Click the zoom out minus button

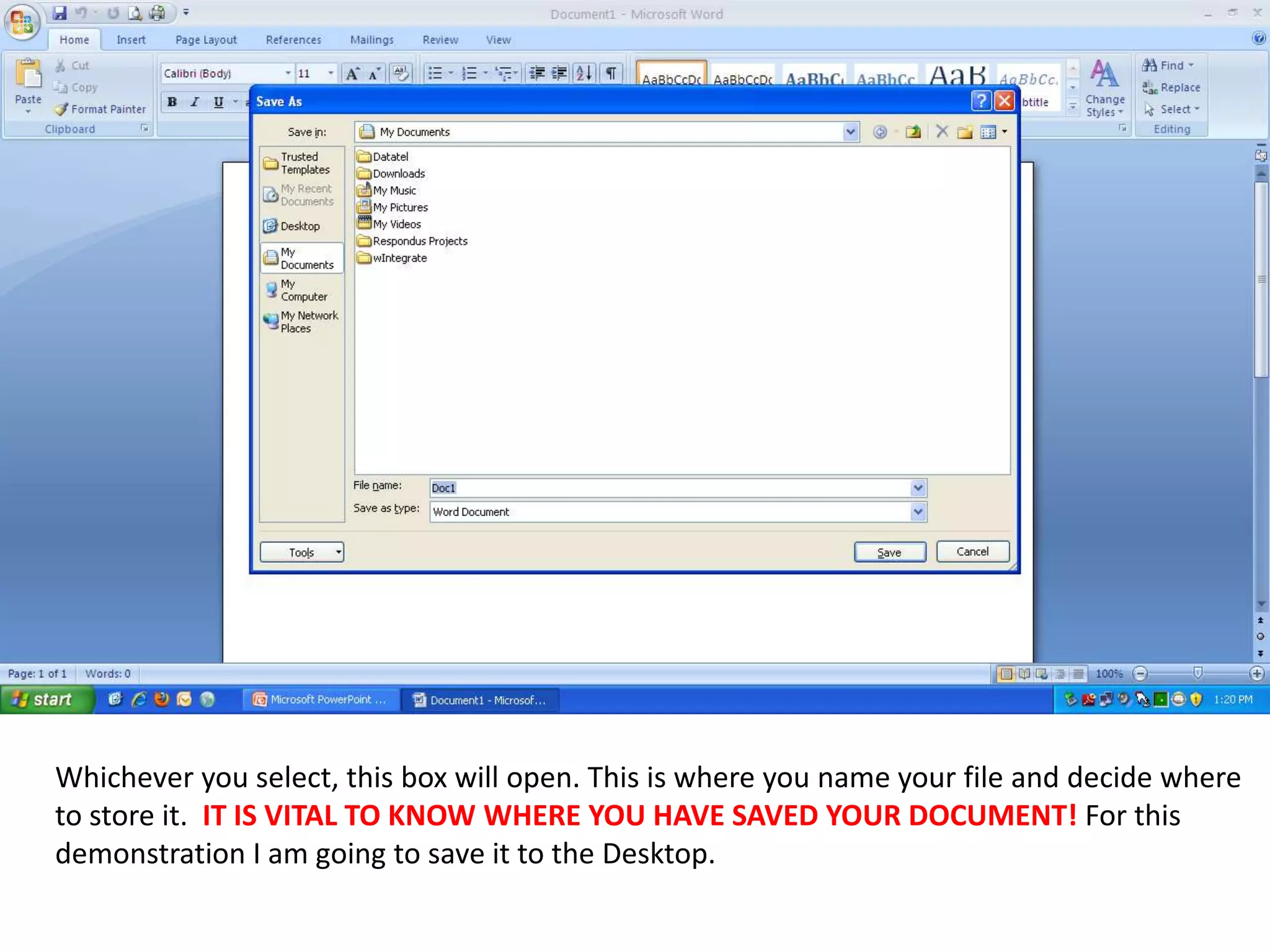[x=1140, y=674]
